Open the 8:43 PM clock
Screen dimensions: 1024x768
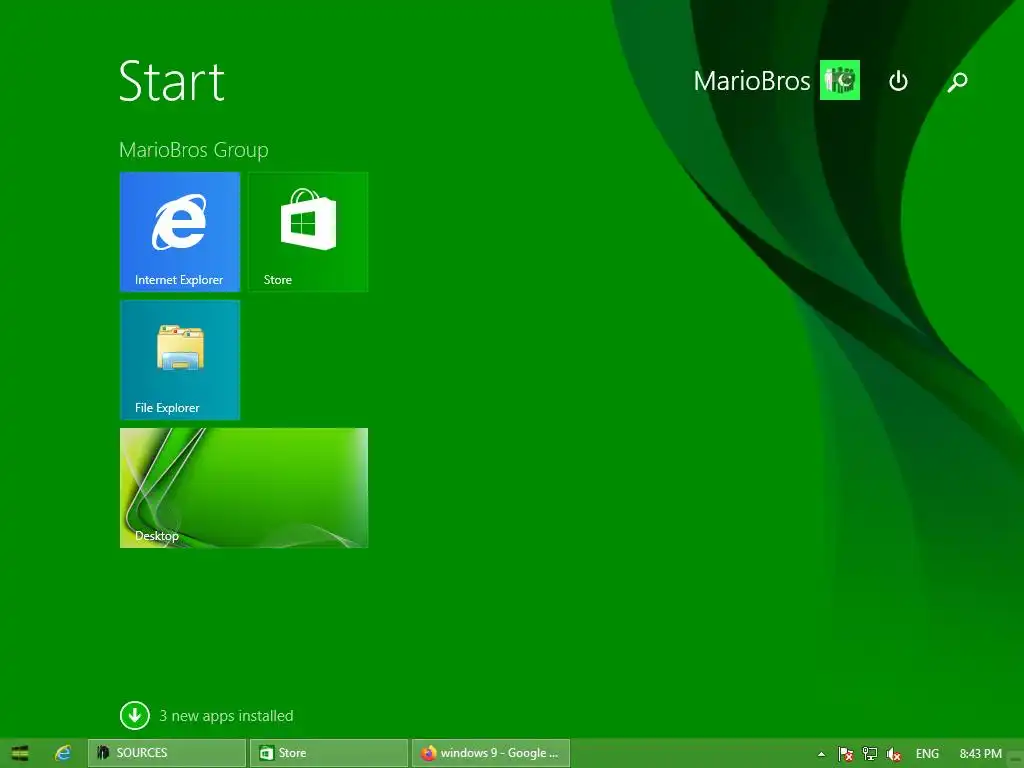click(x=980, y=754)
